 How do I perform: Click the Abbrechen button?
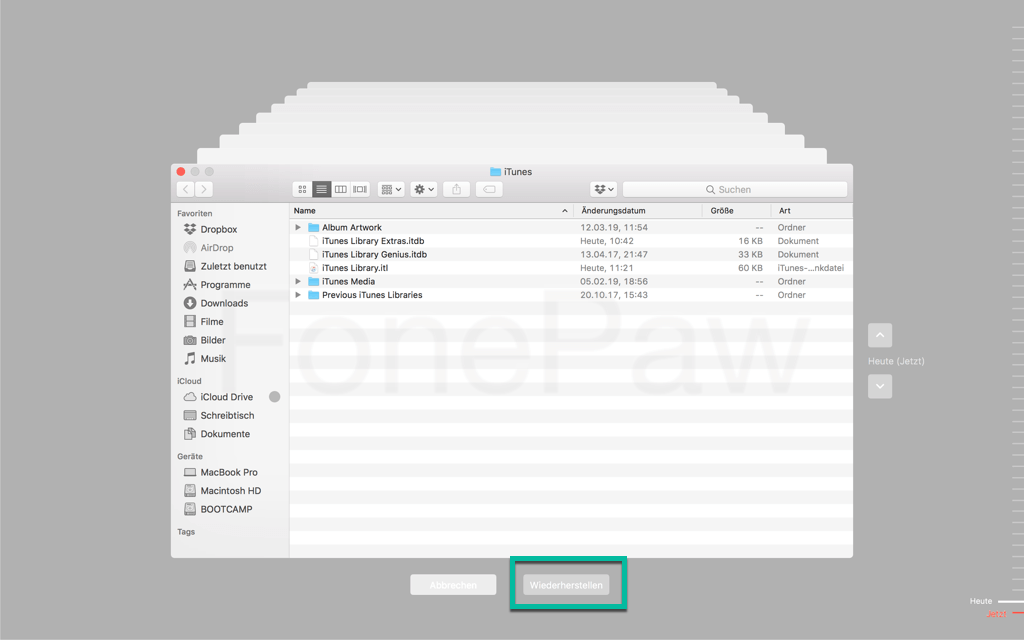click(x=453, y=585)
